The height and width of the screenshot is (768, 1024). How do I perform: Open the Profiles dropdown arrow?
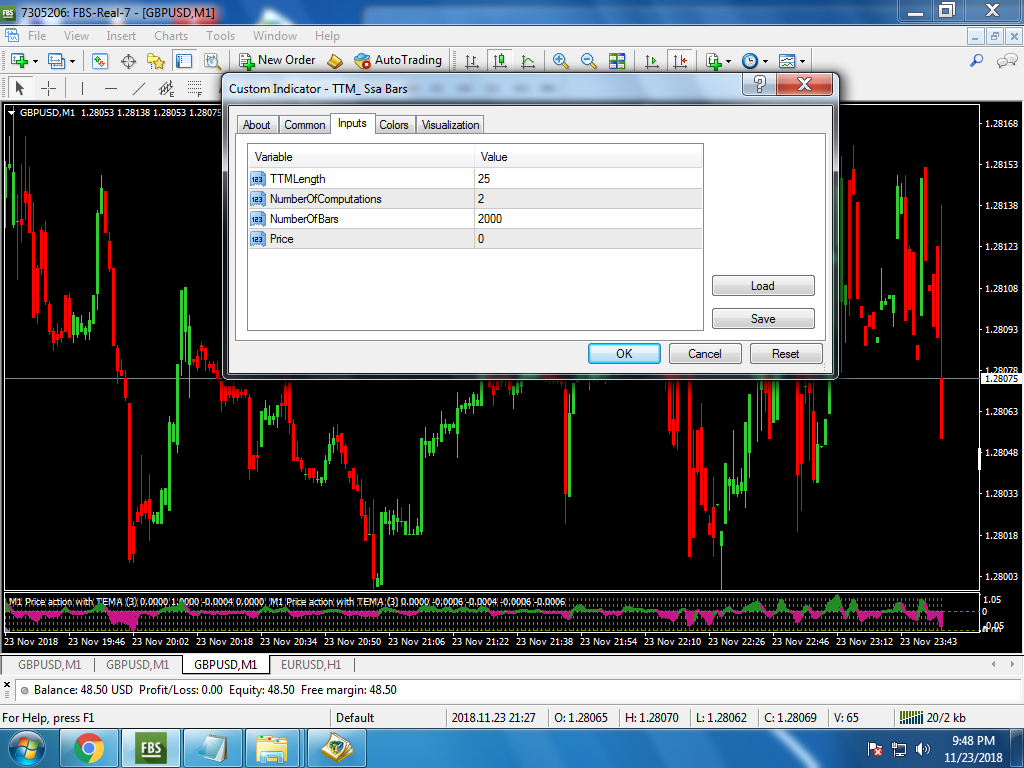(72, 61)
